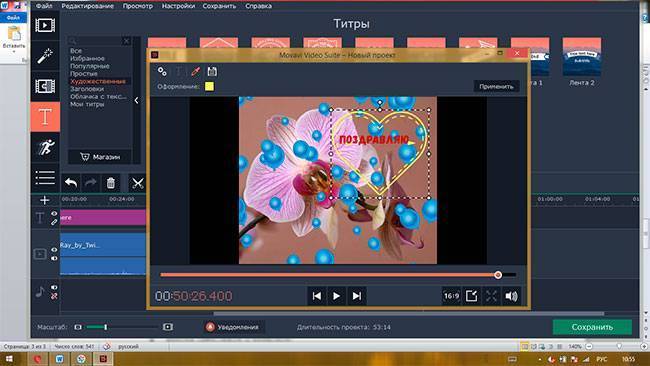This screenshot has height=366, width=650.
Task: Click the green Сохранить button
Action: 592,327
